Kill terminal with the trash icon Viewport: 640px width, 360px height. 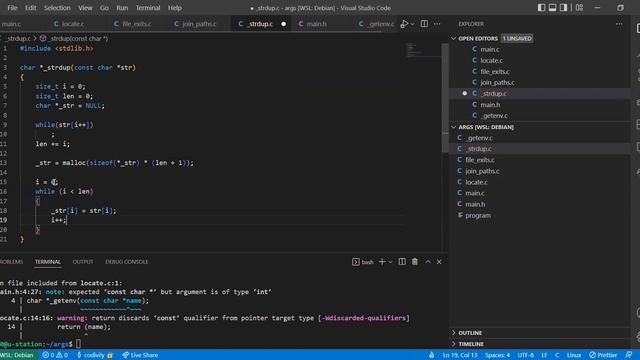point(415,262)
